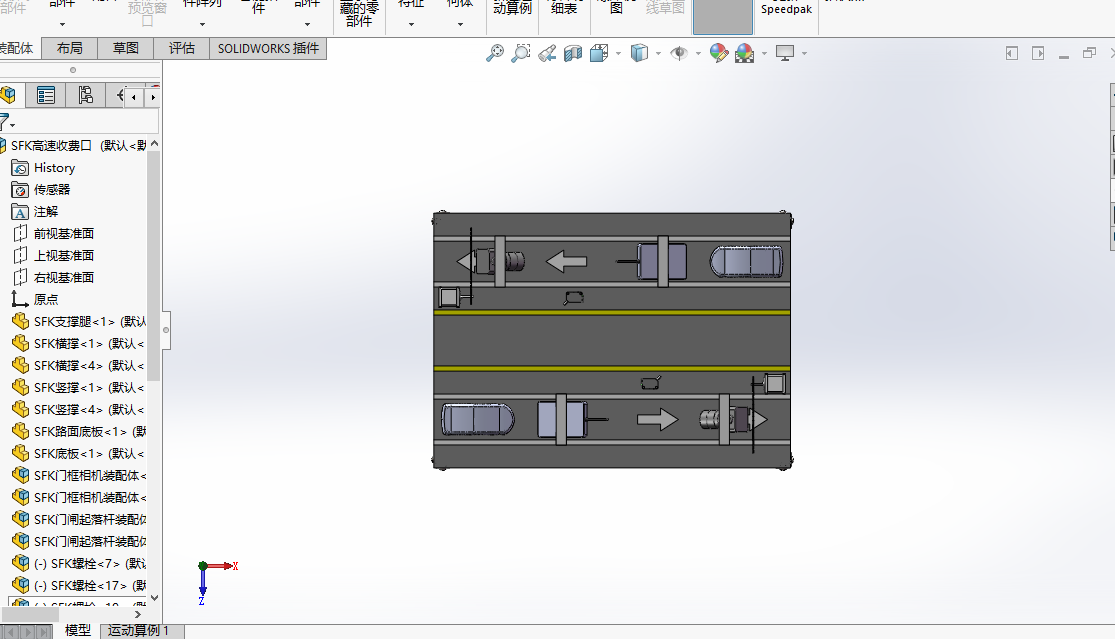Select the 前视基准面 plane in tree
This screenshot has width=1115, height=639.
click(64, 233)
